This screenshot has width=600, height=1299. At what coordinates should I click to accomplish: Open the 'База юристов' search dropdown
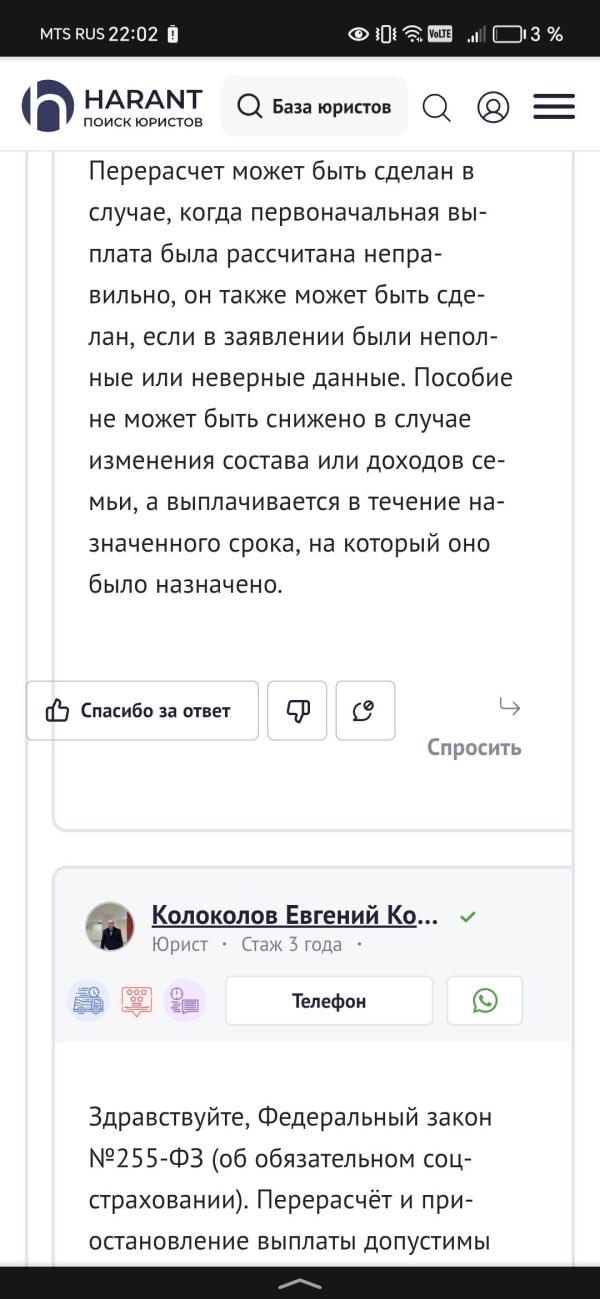pyautogui.click(x=315, y=105)
